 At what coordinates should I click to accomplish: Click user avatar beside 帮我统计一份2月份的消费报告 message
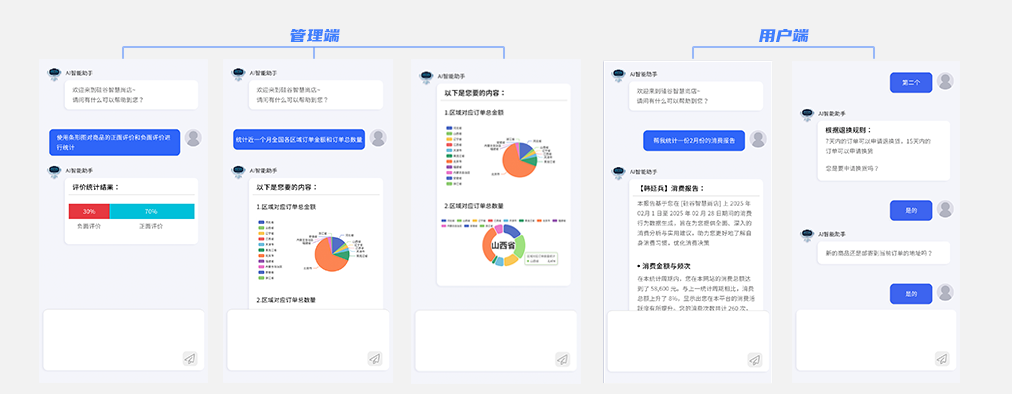click(x=758, y=139)
